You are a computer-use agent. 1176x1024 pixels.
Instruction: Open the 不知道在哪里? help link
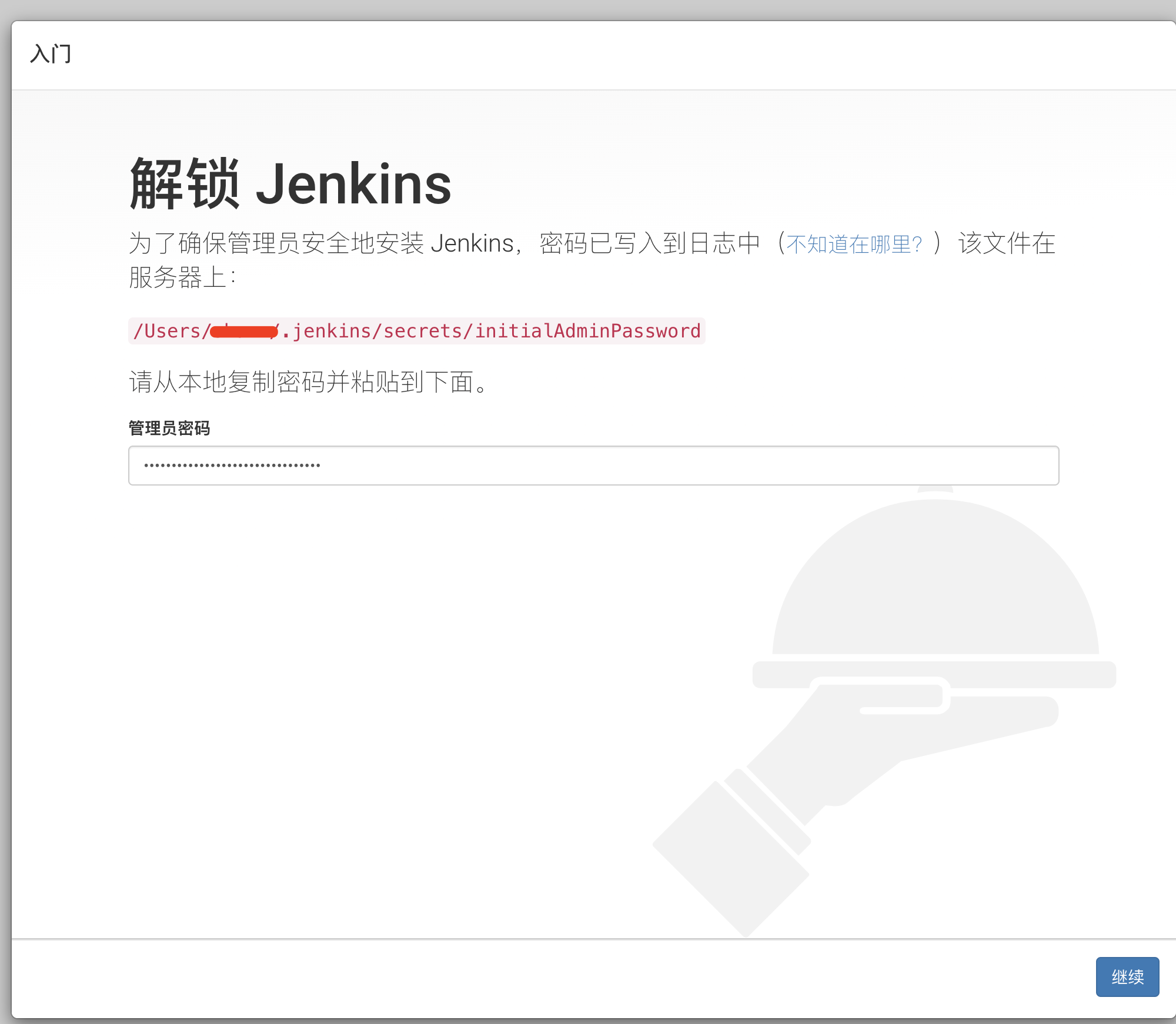[854, 244]
